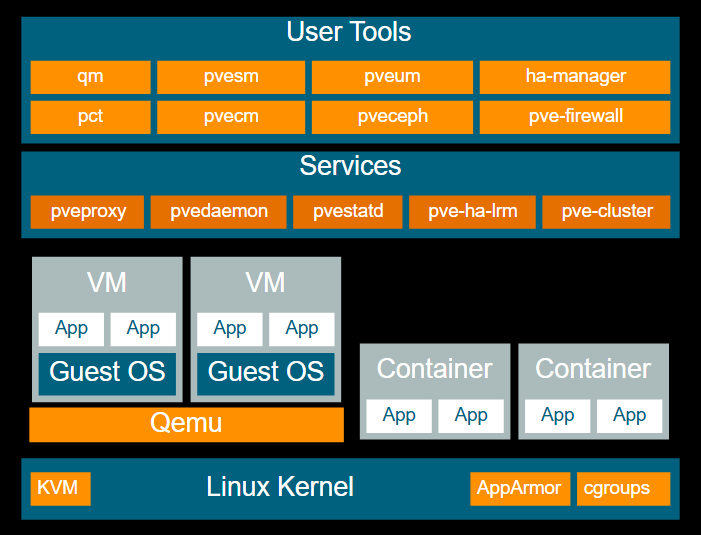This screenshot has height=535, width=701.
Task: Select the pve-ha-lrm service box
Action: 472,212
